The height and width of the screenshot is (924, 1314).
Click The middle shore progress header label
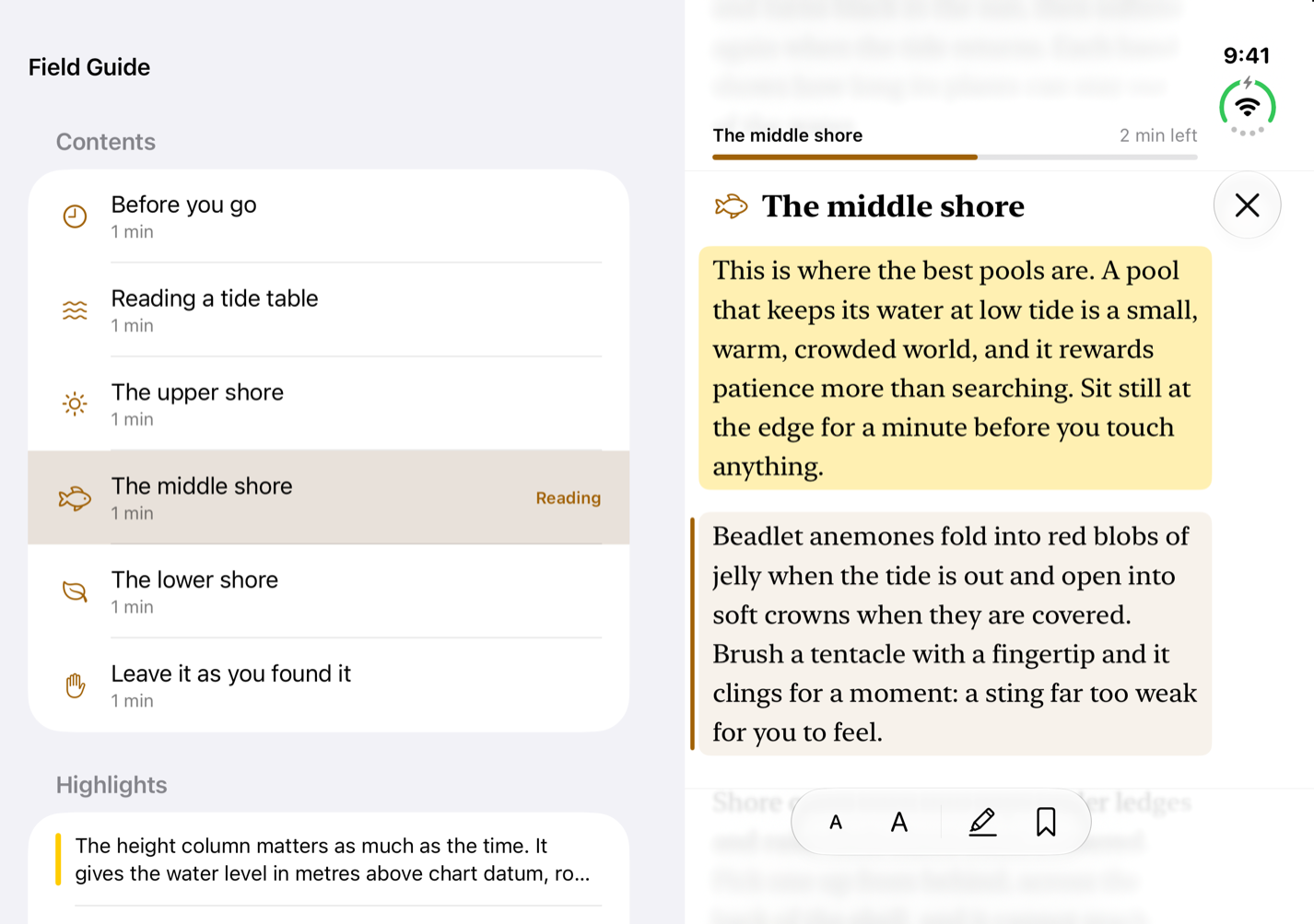tap(788, 135)
